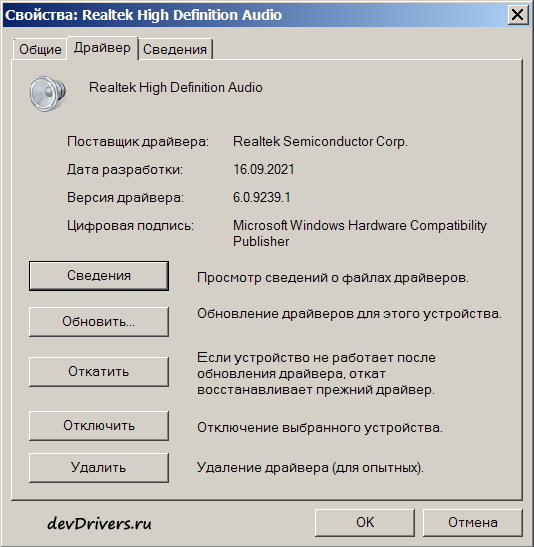Click the rollback explanation text beside Откатить
534x547 pixels.
[316, 374]
